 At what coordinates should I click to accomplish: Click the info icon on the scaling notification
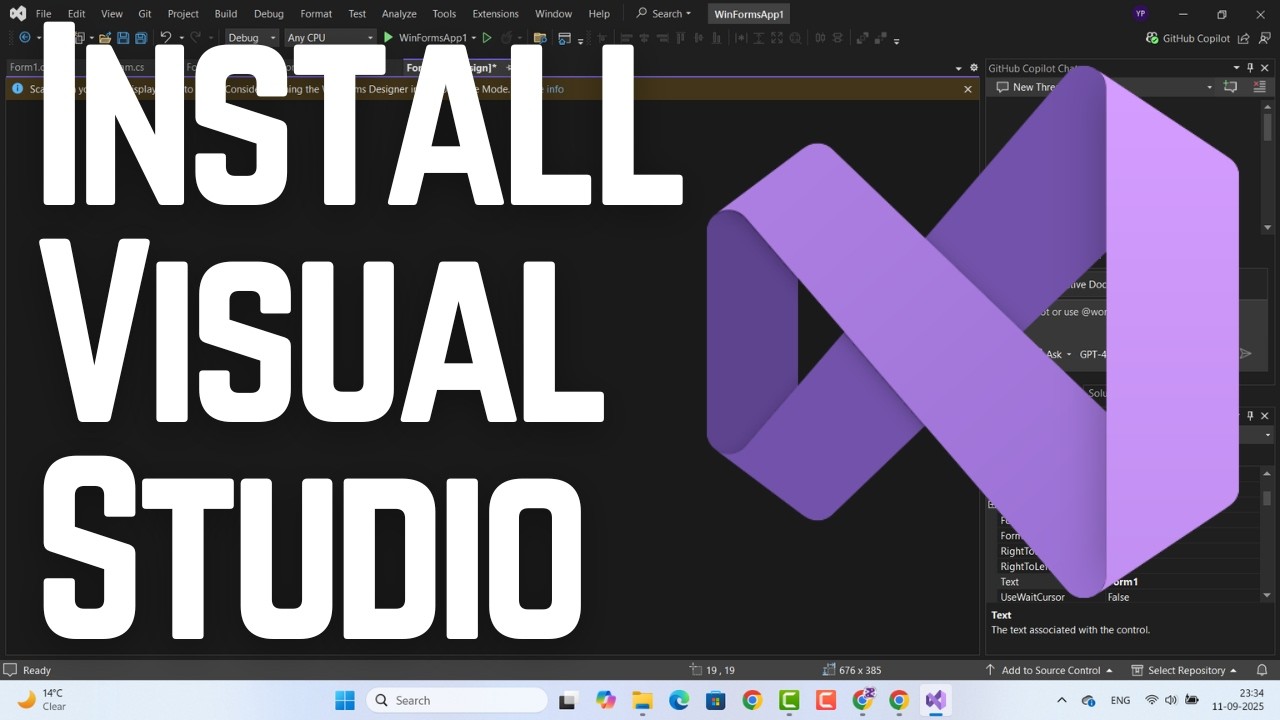click(x=17, y=89)
